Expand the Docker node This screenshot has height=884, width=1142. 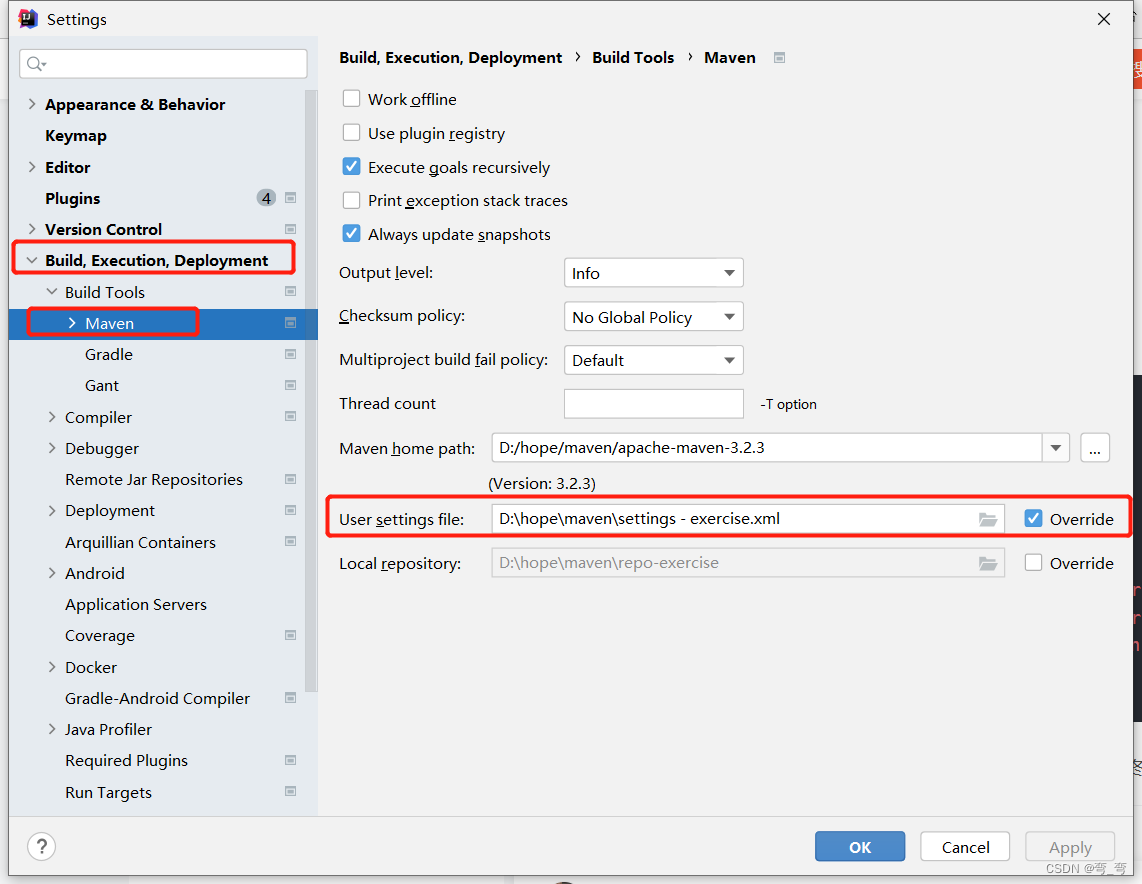pos(52,666)
